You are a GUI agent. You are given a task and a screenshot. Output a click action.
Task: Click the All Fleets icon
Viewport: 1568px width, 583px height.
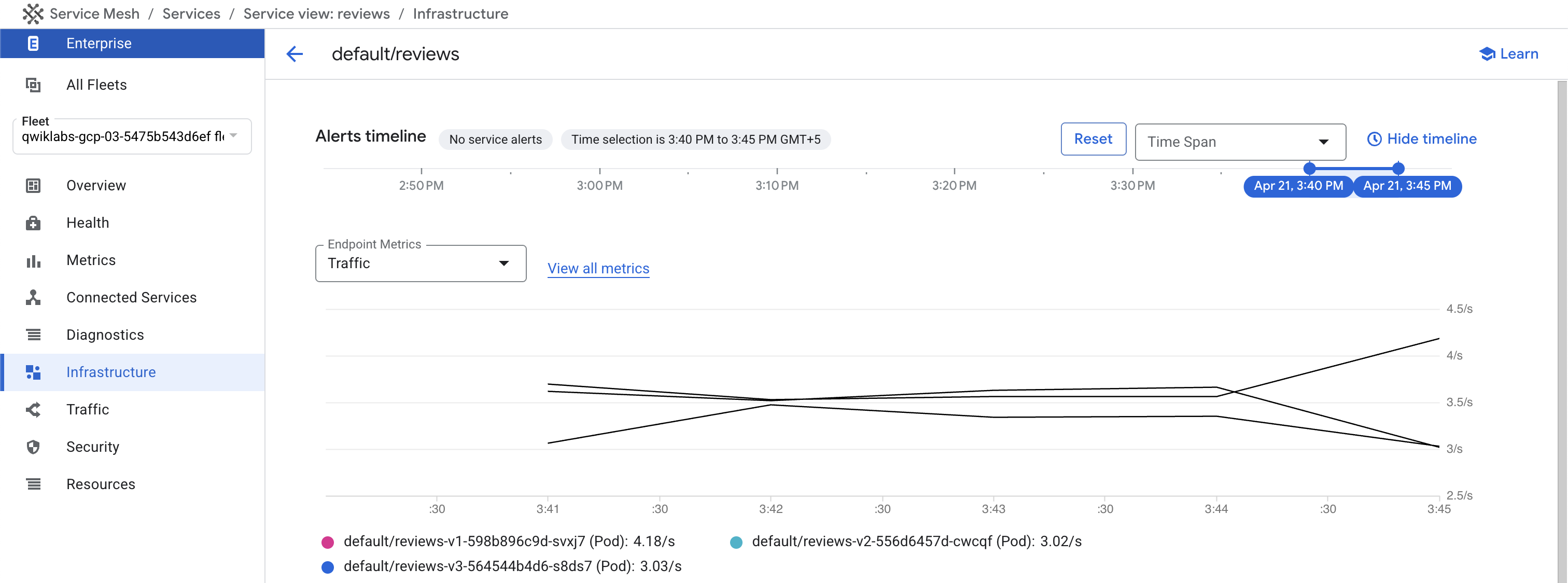(x=34, y=85)
